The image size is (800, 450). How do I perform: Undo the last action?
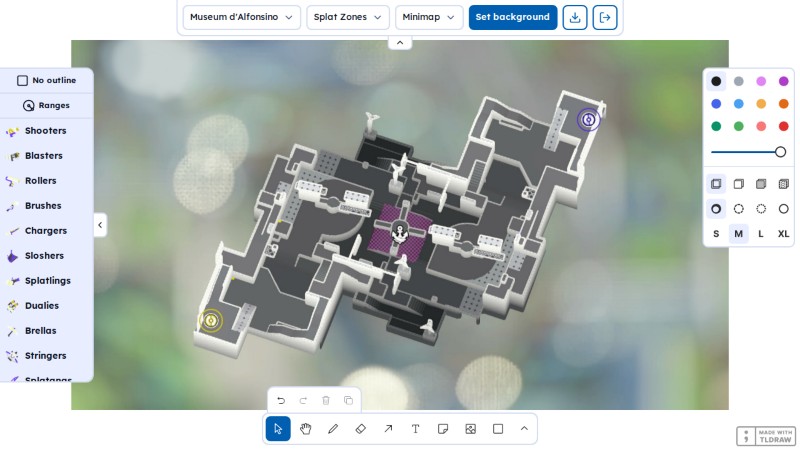(281, 401)
